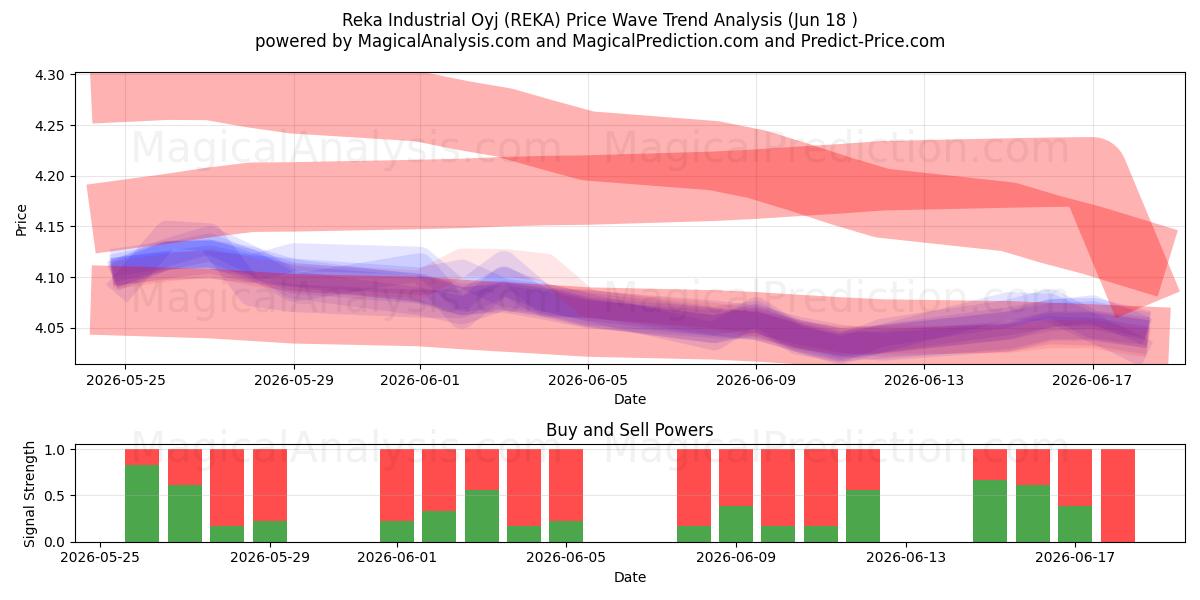Click 2026-05-29 date tick under price chart
The image size is (1200, 600).
294,380
